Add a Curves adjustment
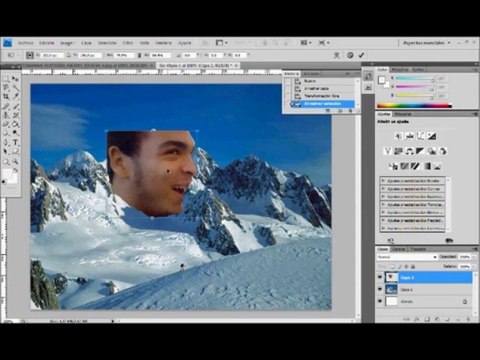Screen dimensions: 480x360 (420, 136)
